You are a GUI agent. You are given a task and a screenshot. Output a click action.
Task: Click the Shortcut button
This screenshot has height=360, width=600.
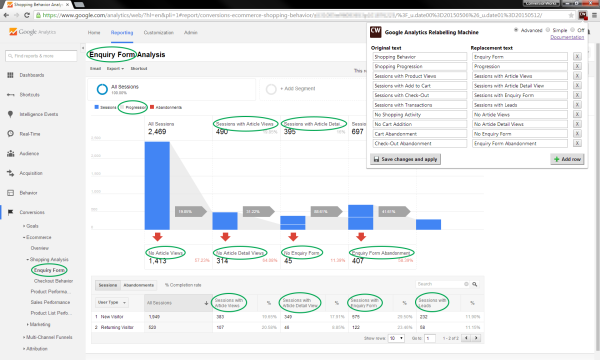(139, 68)
